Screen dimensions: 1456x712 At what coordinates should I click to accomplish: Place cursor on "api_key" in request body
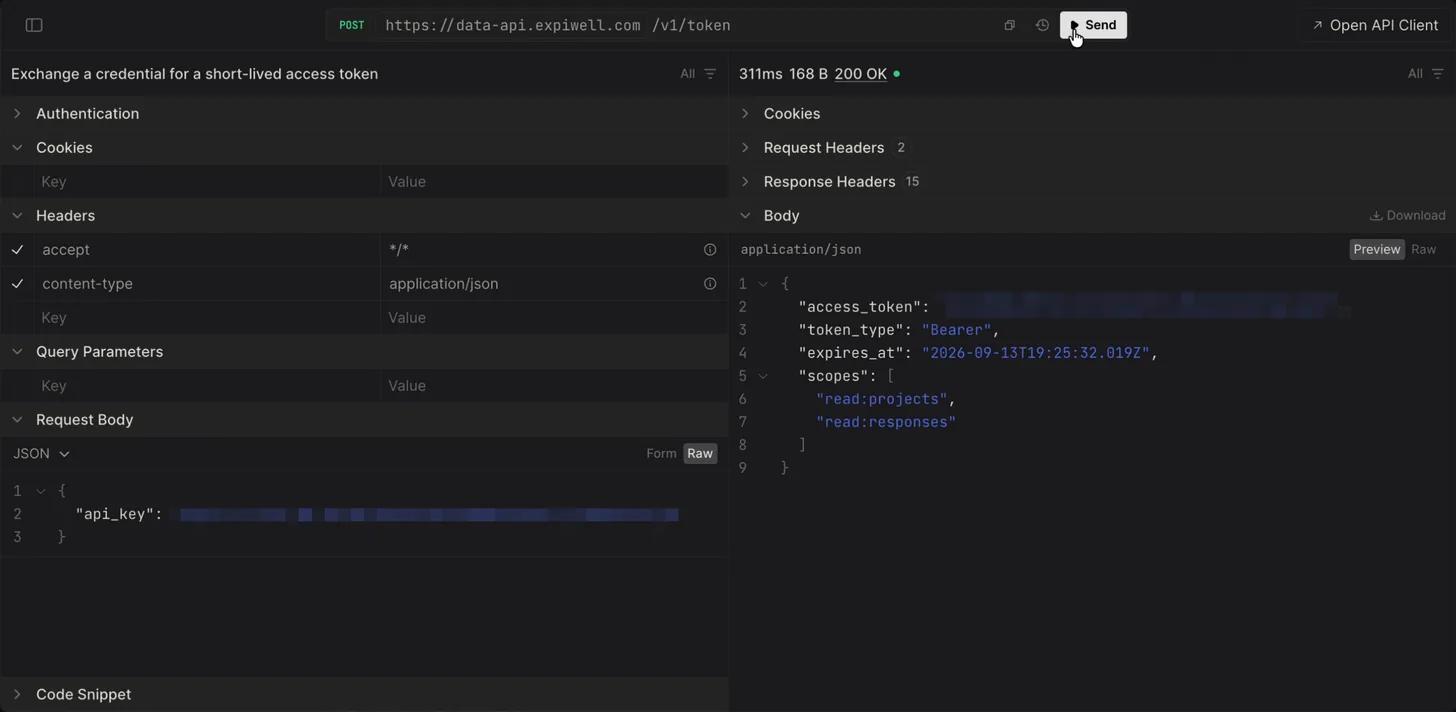pyautogui.click(x=115, y=514)
